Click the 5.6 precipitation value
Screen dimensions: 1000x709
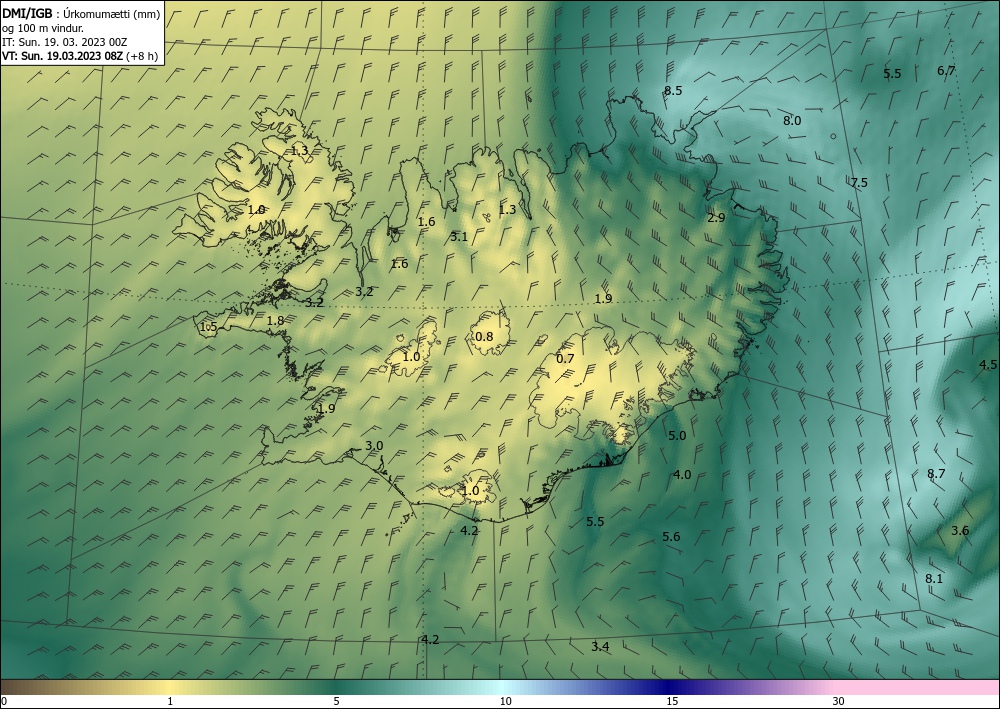(671, 536)
